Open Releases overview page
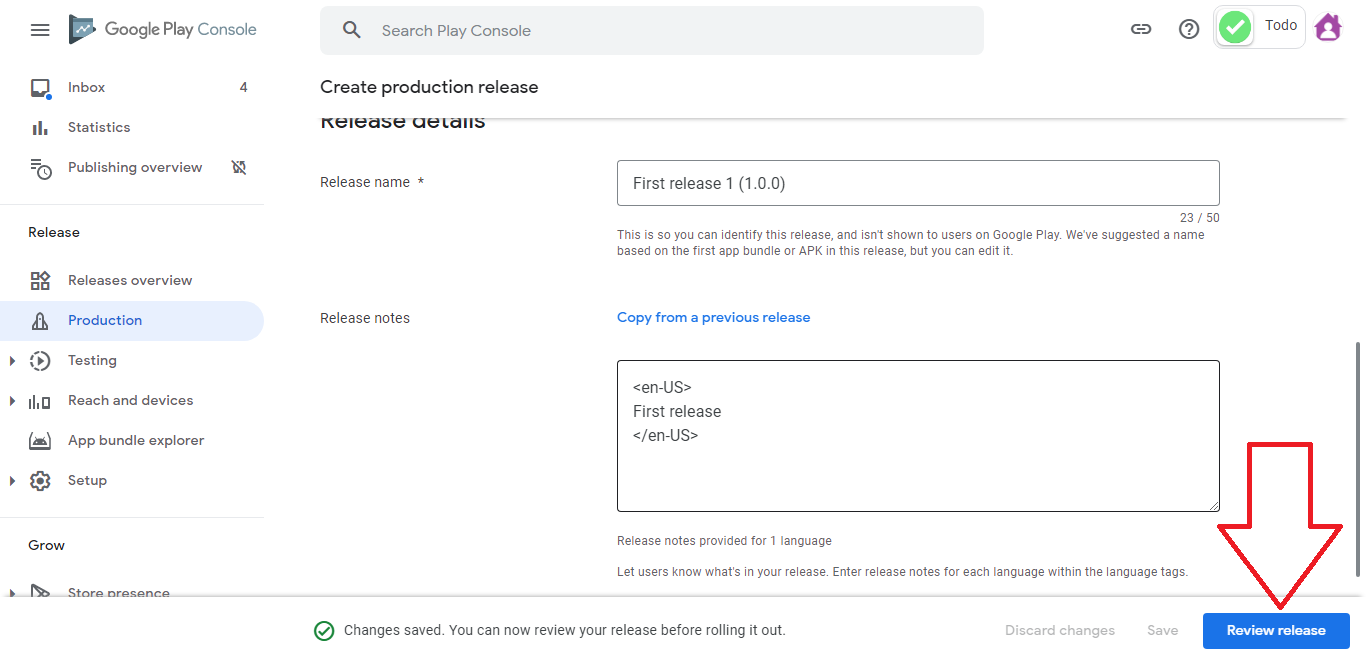 [130, 281]
